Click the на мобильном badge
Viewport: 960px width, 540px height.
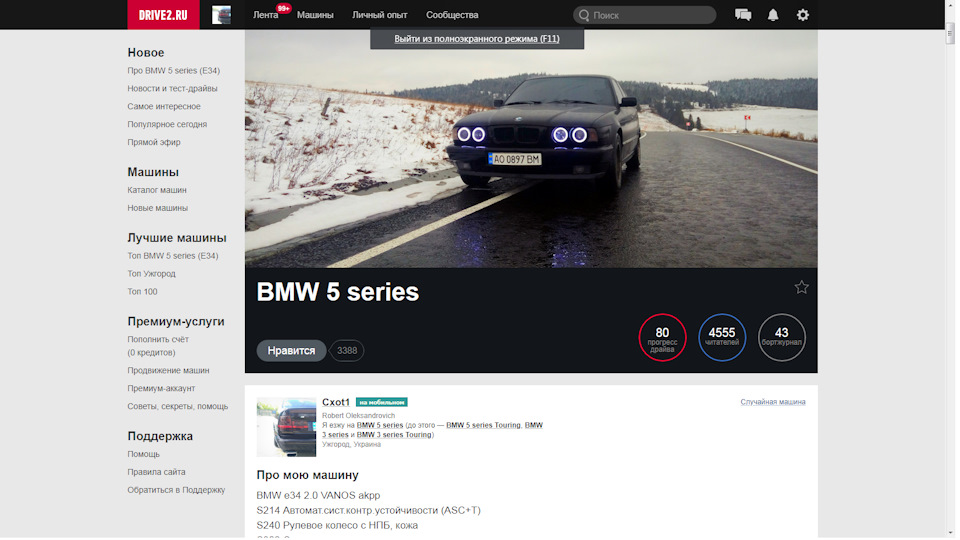tap(381, 402)
